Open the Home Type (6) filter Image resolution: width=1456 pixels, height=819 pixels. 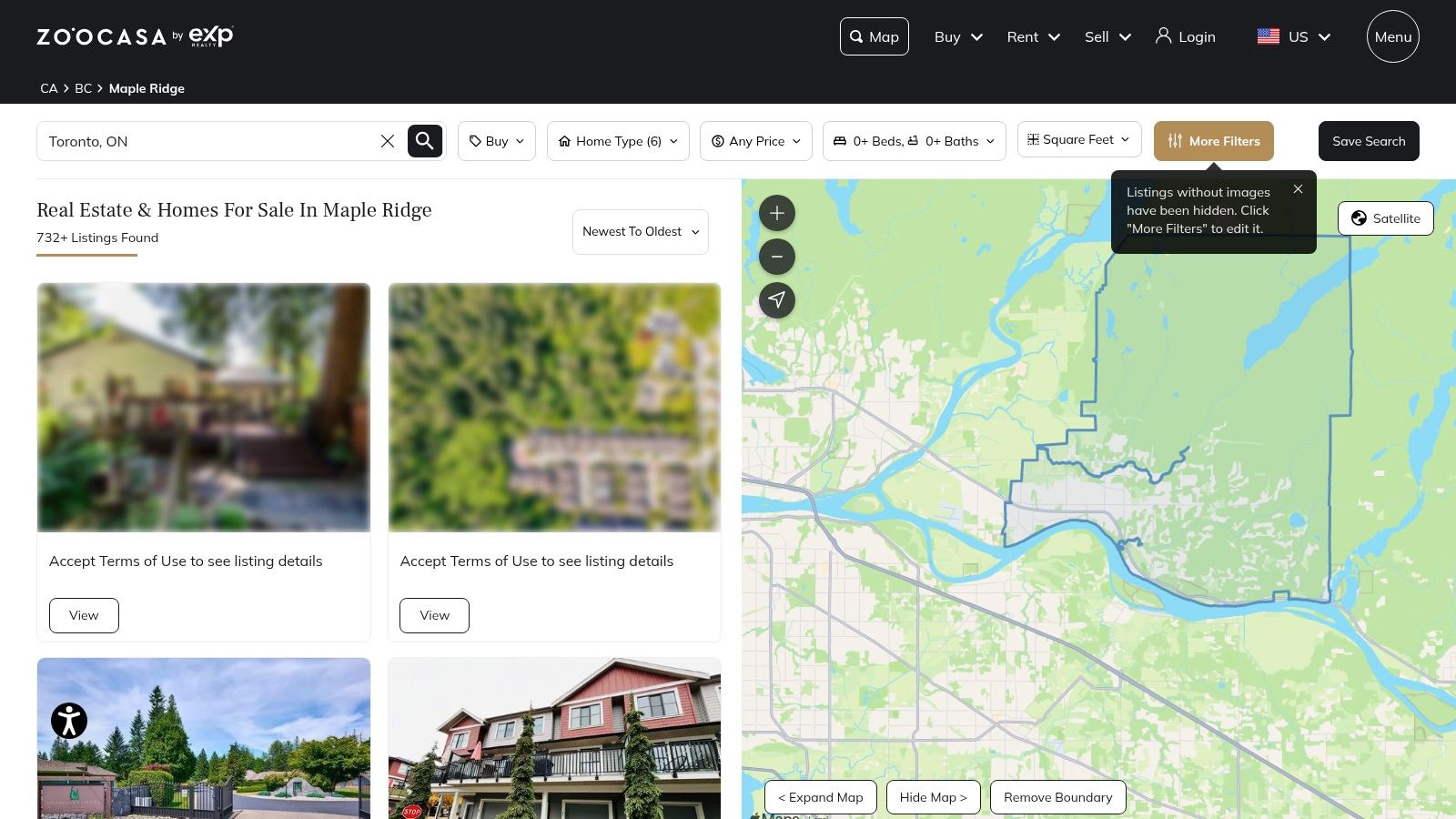coord(618,141)
